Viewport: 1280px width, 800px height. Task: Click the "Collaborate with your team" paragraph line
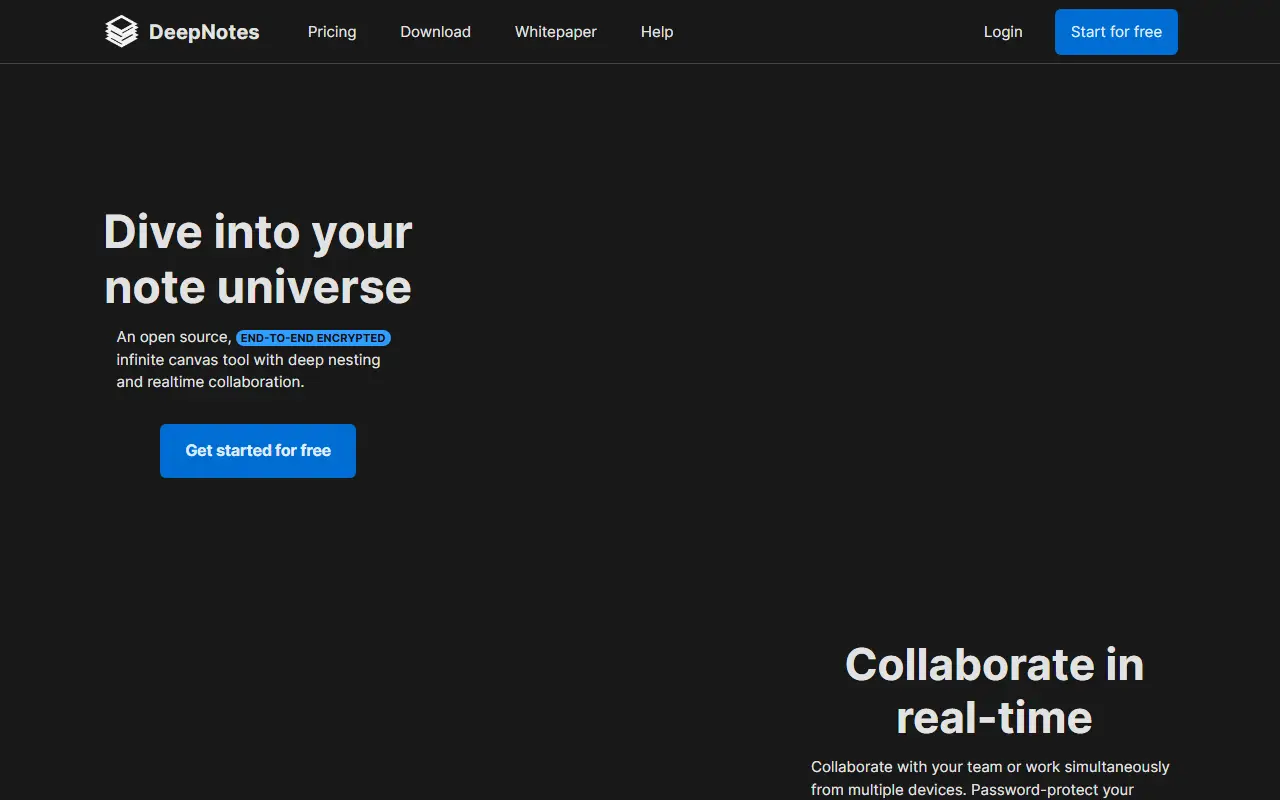990,767
